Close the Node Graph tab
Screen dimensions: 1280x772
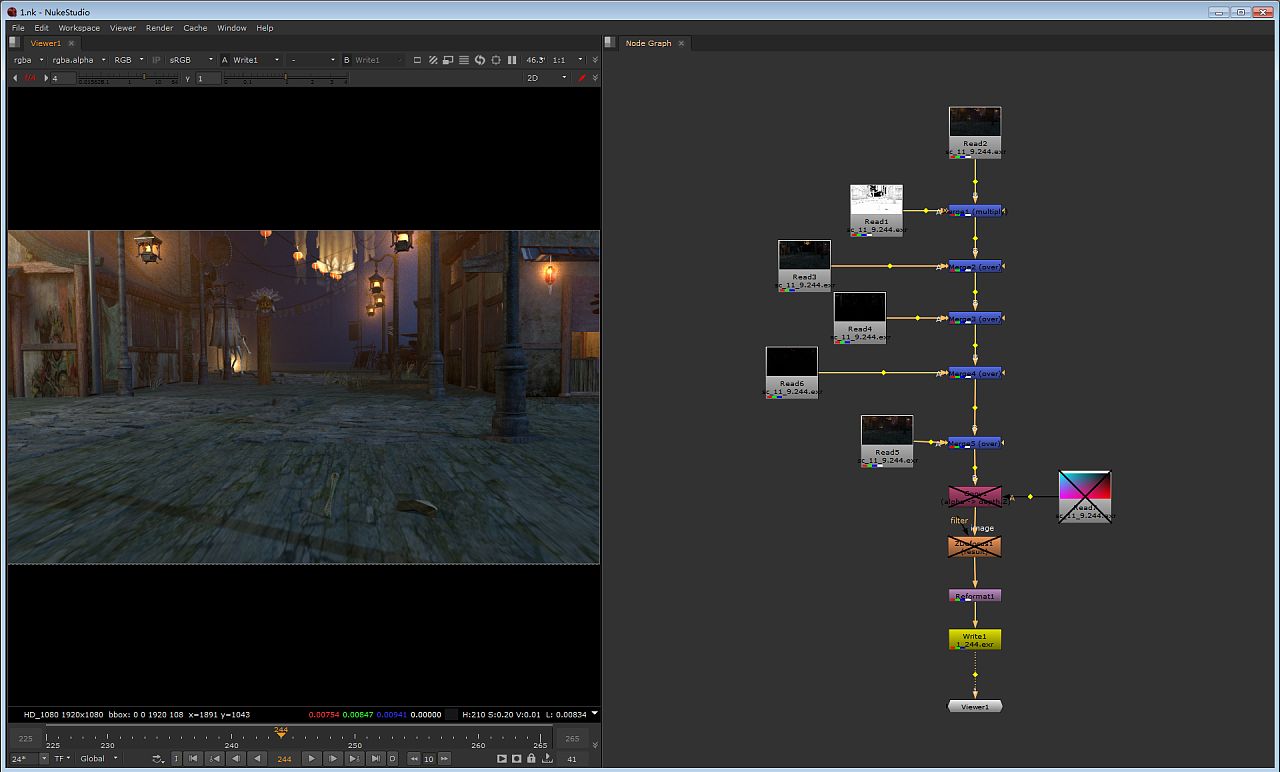[x=682, y=43]
